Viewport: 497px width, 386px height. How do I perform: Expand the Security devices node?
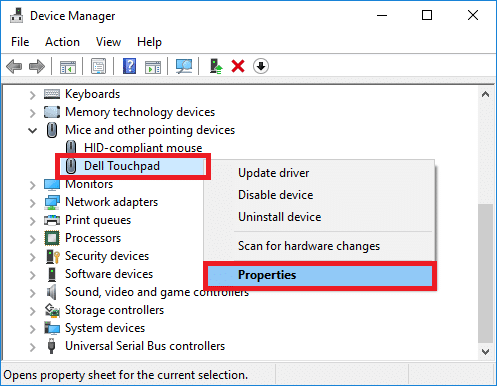click(32, 257)
